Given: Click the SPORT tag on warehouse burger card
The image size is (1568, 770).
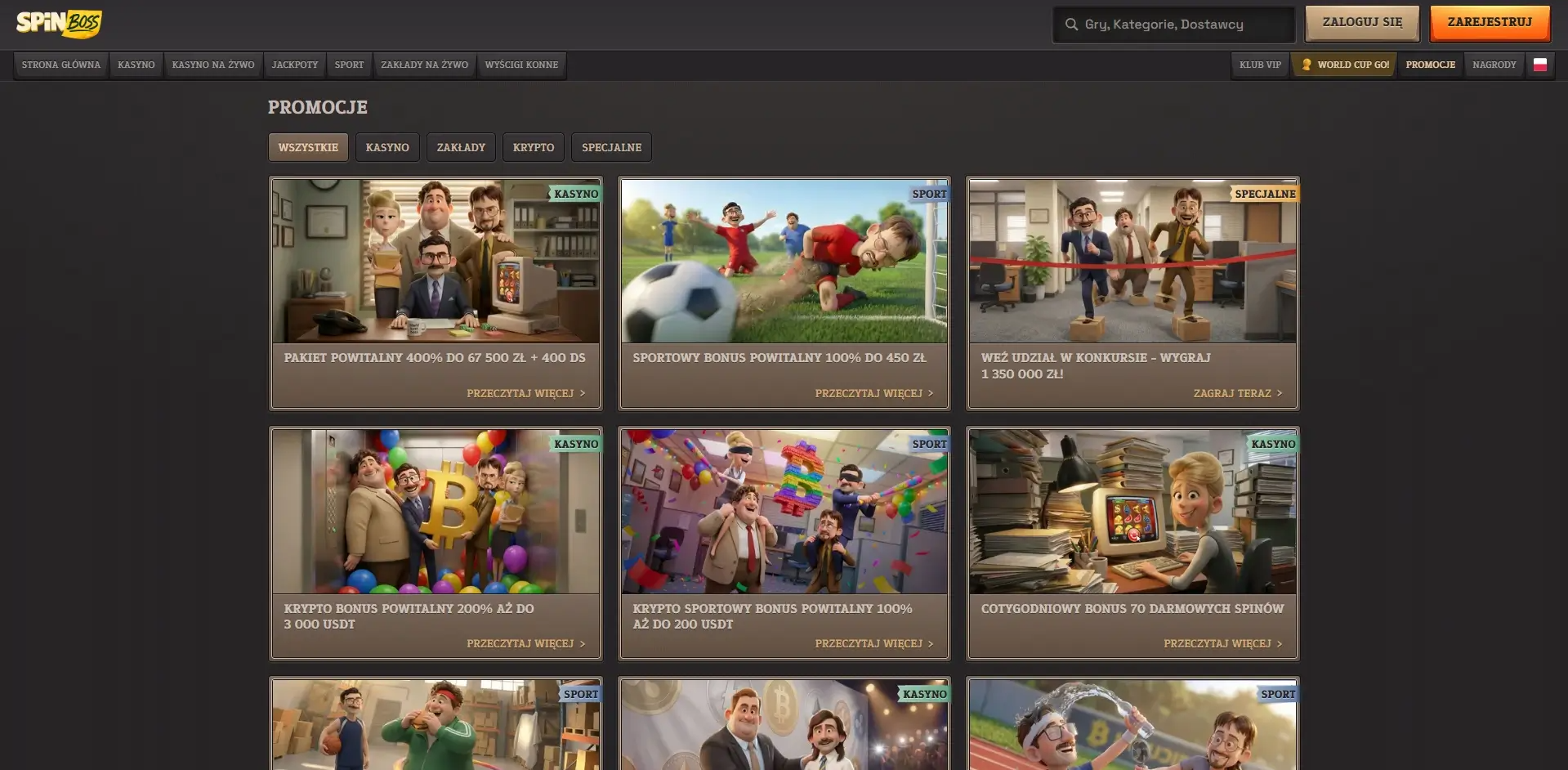Looking at the screenshot, I should tap(581, 694).
